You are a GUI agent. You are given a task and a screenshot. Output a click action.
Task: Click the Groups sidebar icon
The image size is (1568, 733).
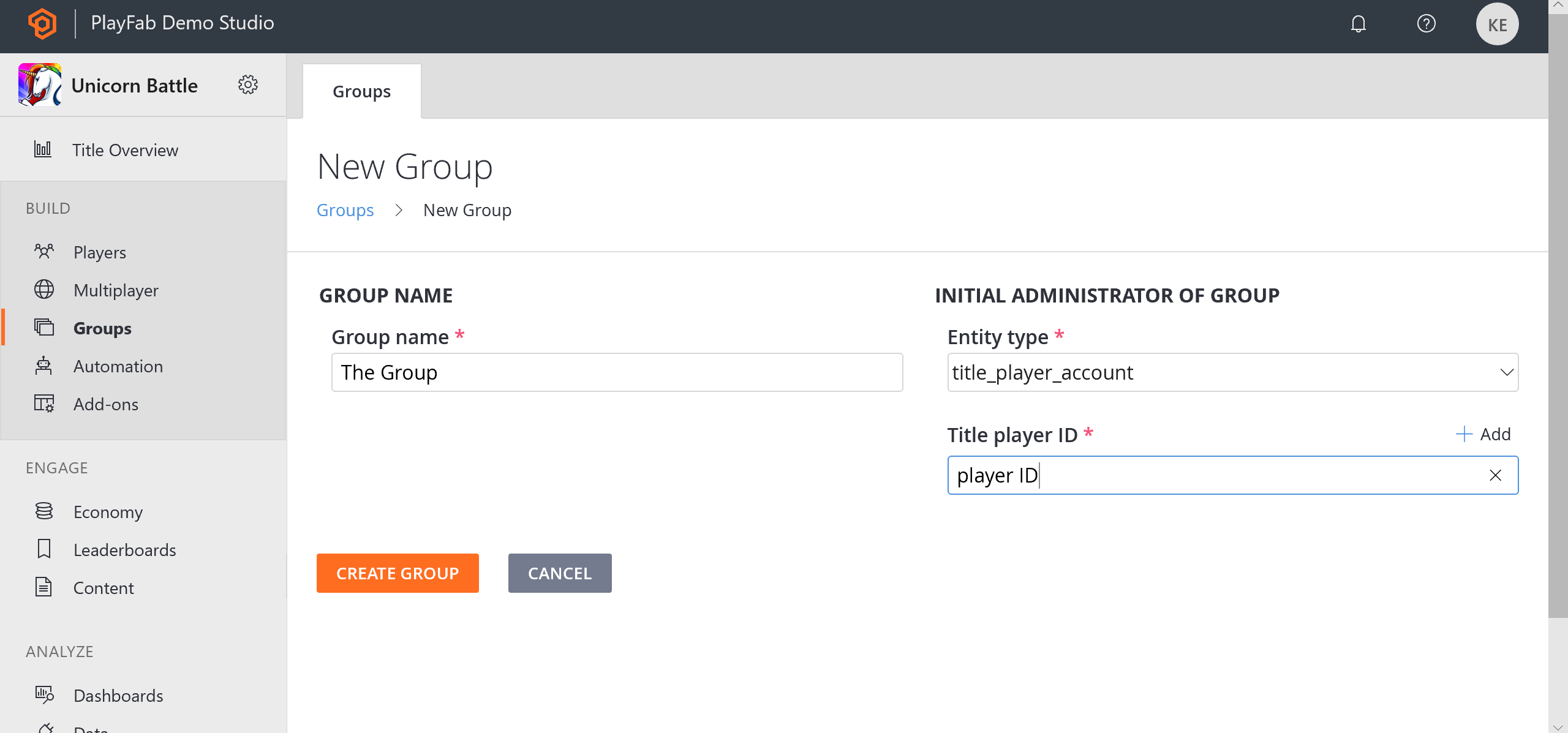44,328
